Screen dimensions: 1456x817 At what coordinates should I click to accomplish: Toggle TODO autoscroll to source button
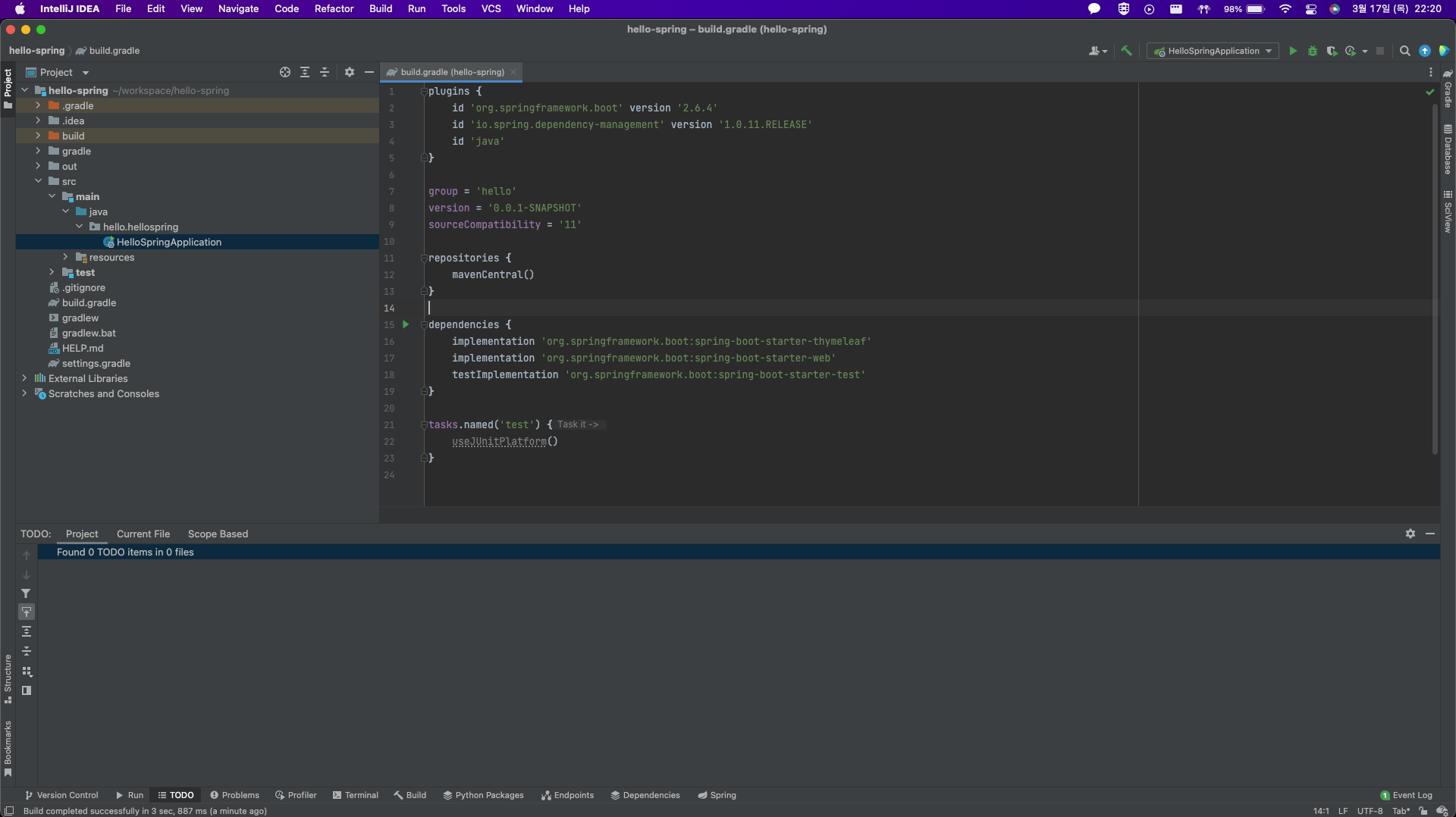pyautogui.click(x=27, y=612)
